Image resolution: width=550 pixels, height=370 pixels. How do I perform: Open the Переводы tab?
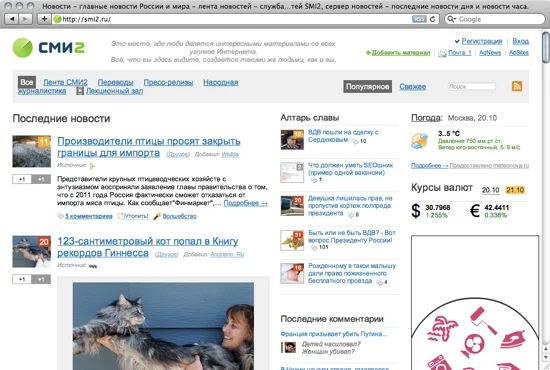pyautogui.click(x=115, y=82)
